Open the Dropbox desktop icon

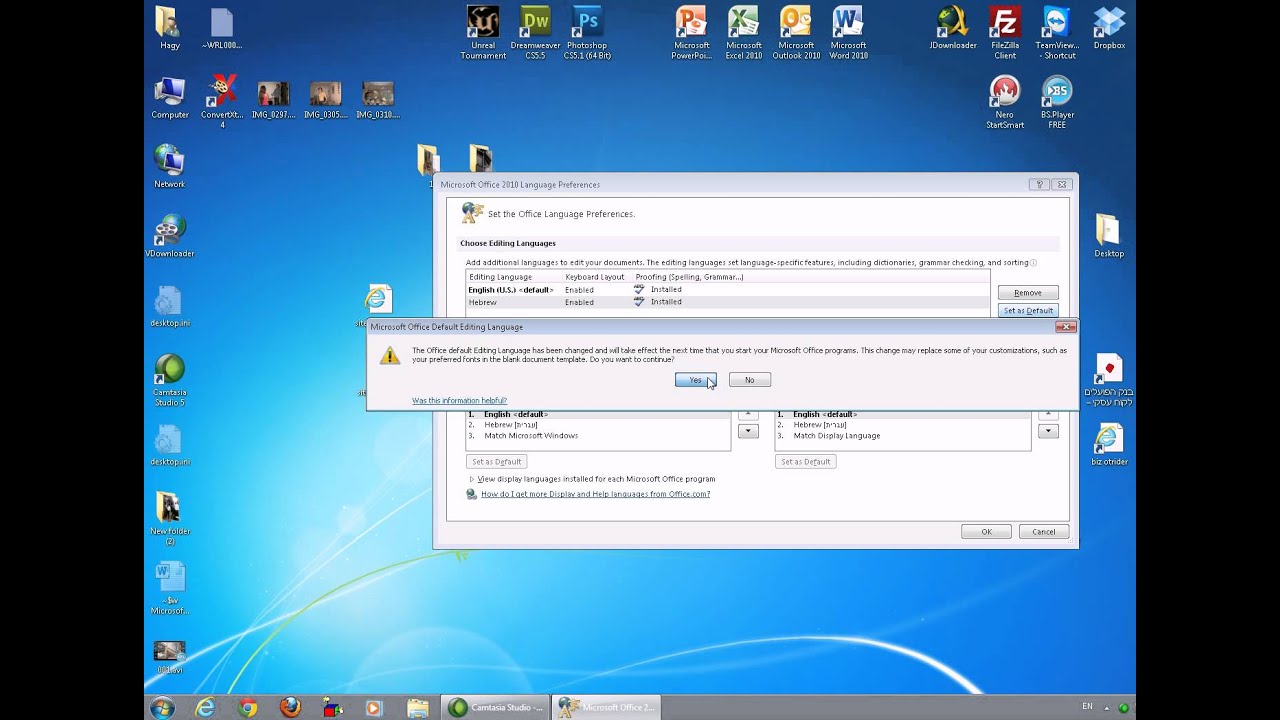click(x=1109, y=28)
